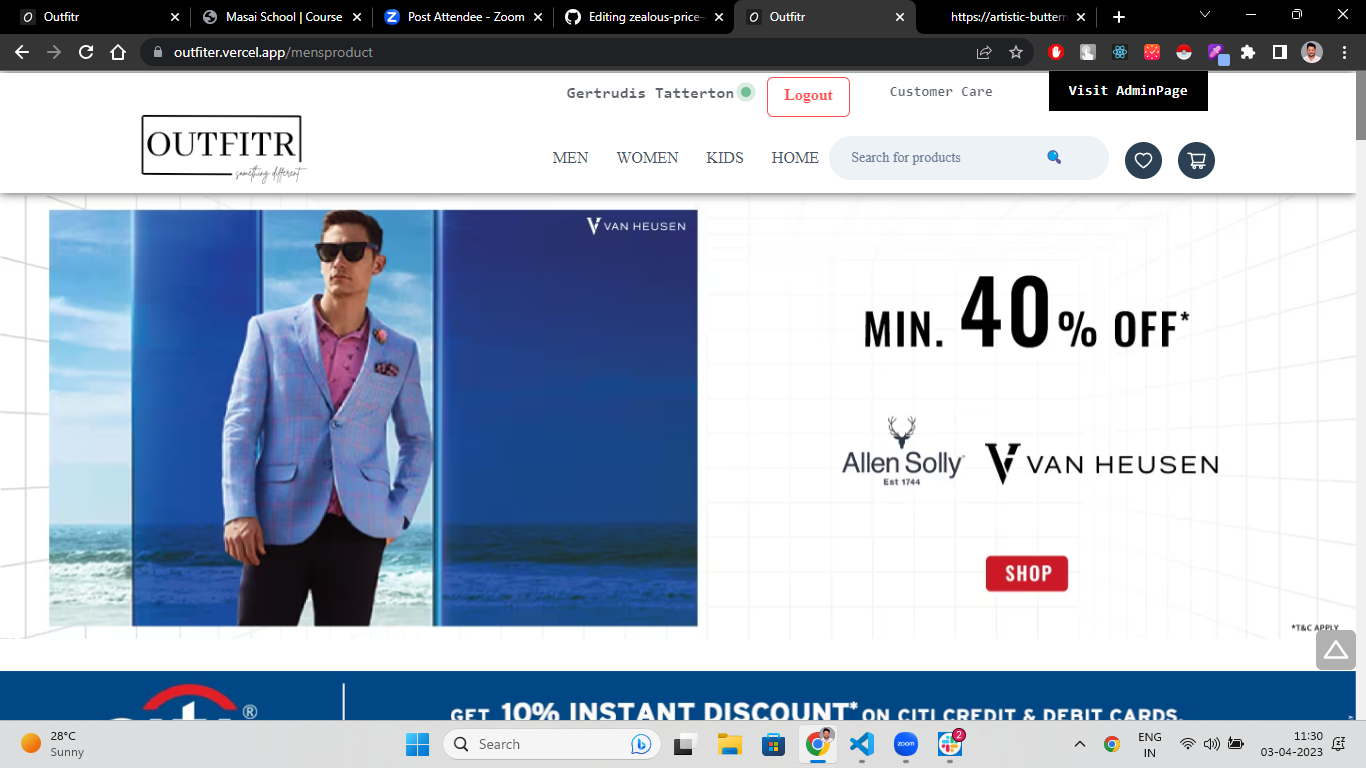1366x768 pixels.
Task: Open Slack from the taskbar
Action: tap(949, 744)
